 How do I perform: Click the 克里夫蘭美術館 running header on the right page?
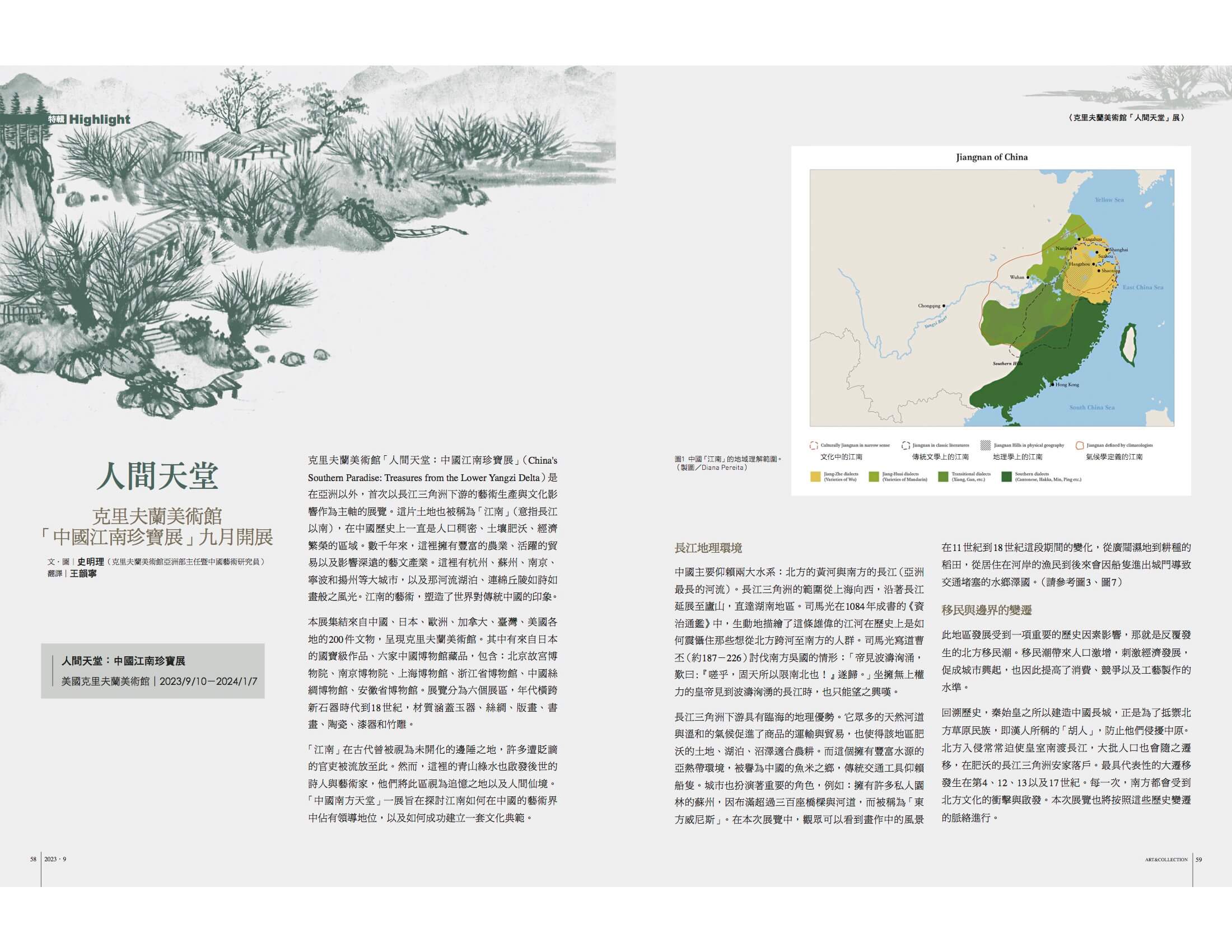pos(1126,118)
